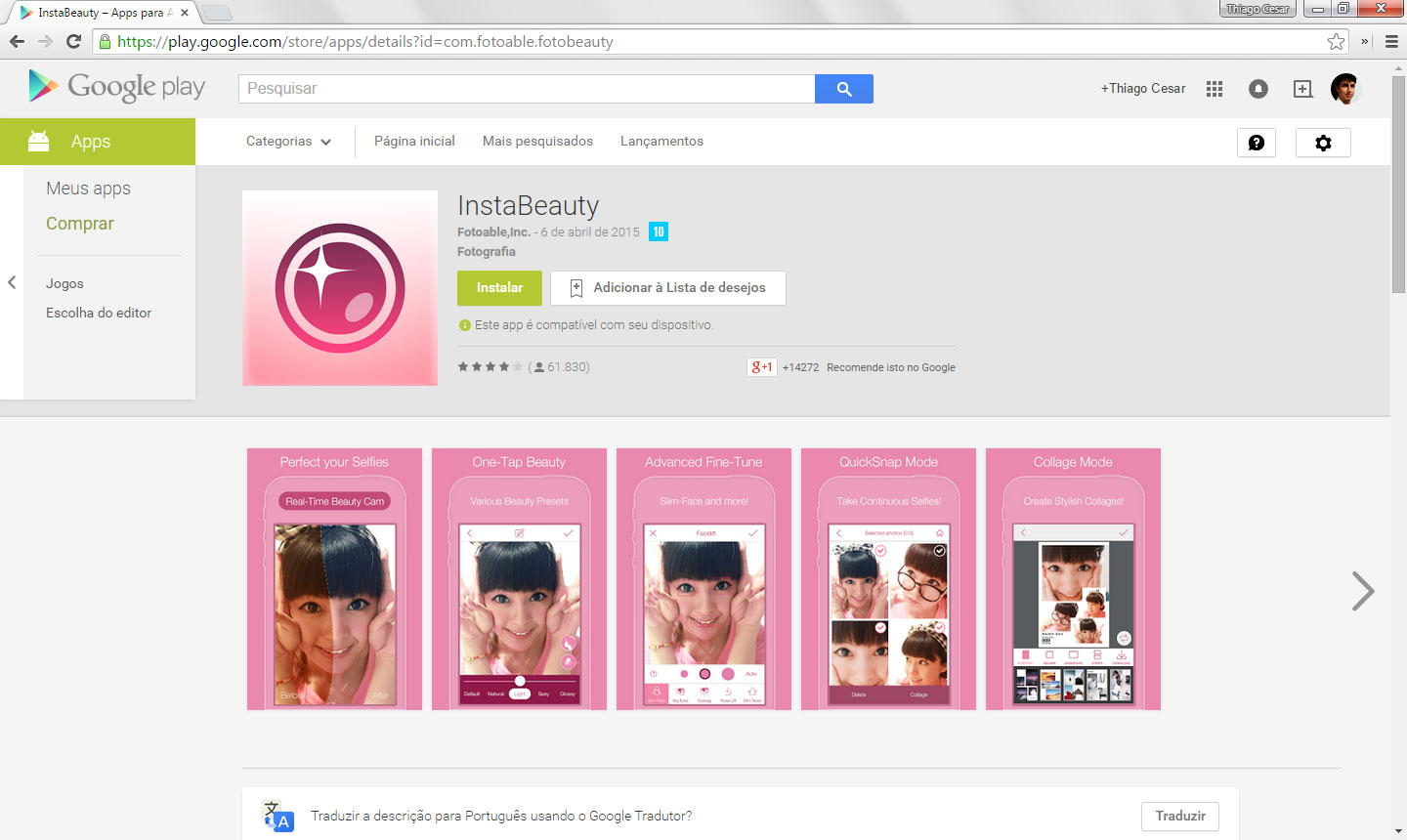The width and height of the screenshot is (1407, 840).
Task: Click the Google+ share plus icon
Action: tap(1302, 89)
